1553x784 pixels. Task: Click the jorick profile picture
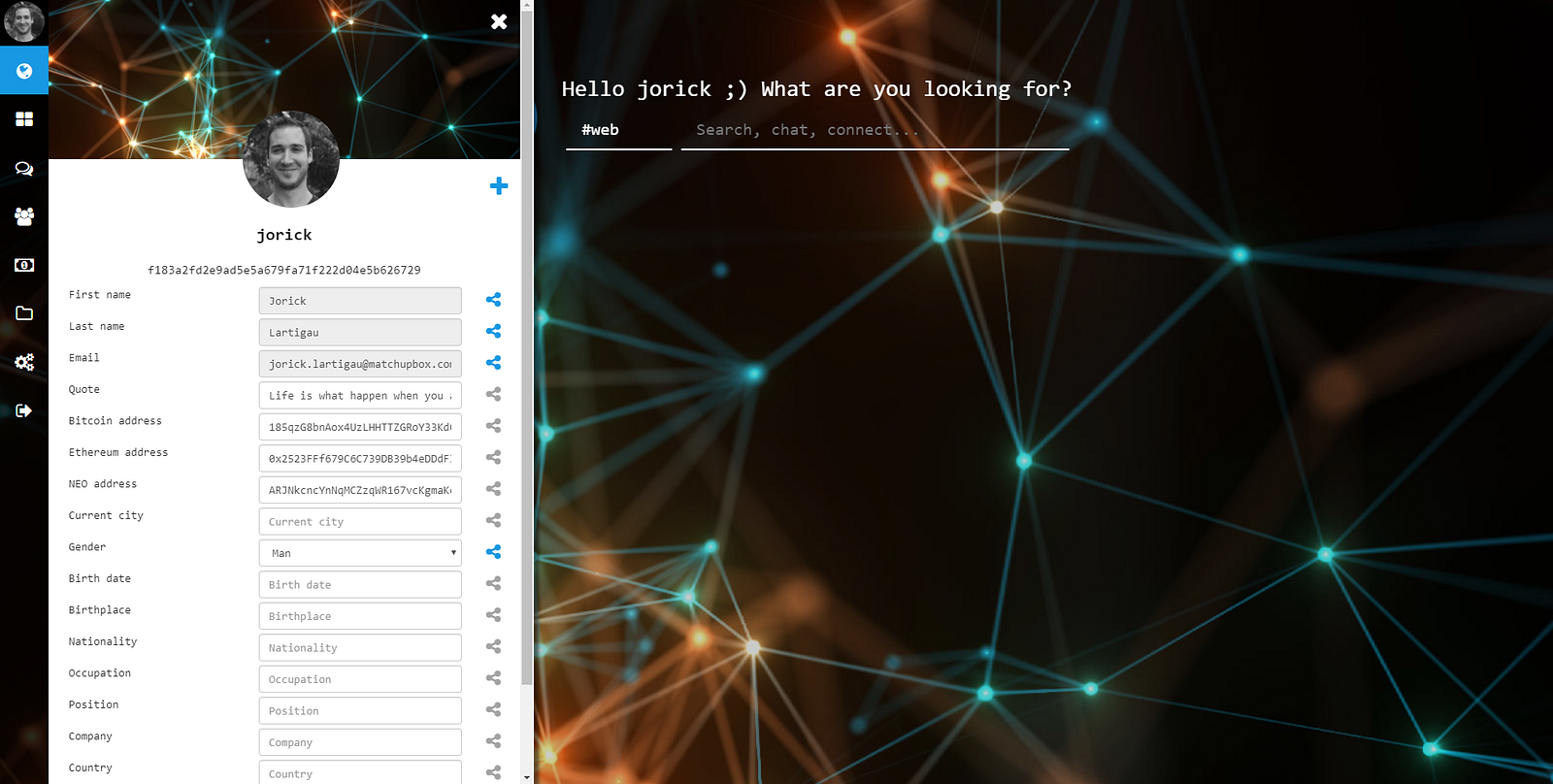pos(291,159)
